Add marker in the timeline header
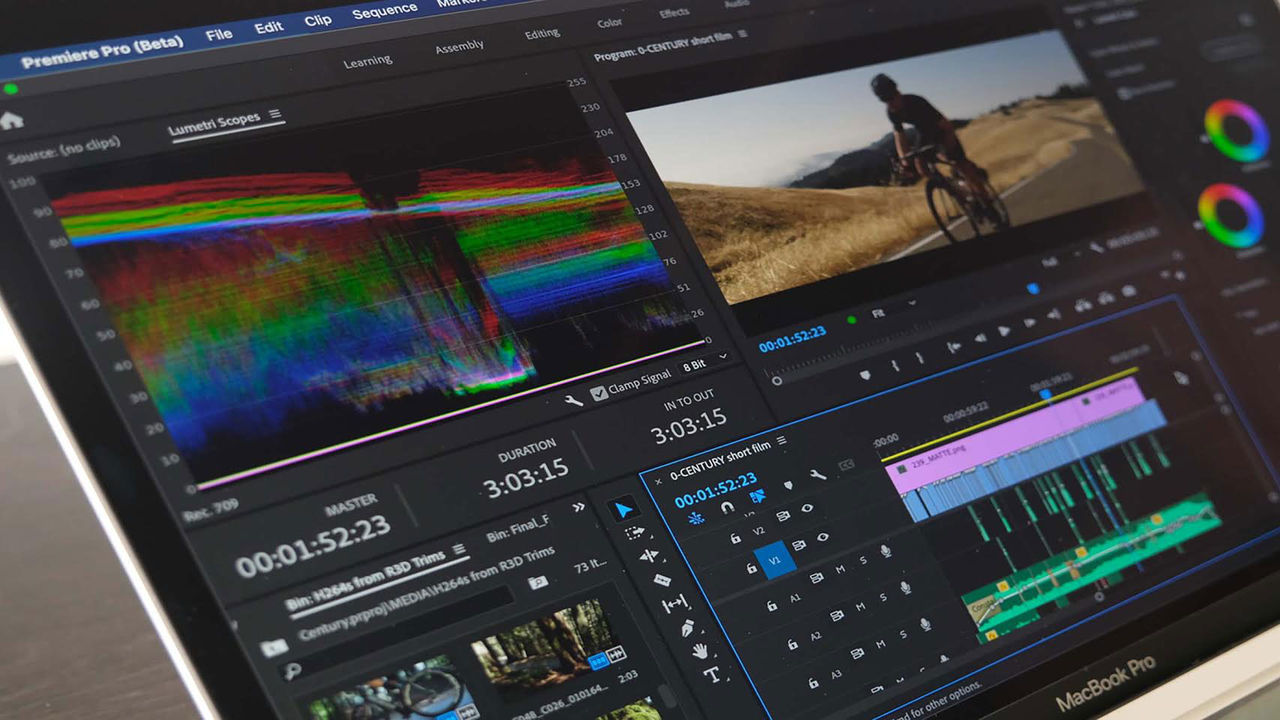 [x=788, y=485]
